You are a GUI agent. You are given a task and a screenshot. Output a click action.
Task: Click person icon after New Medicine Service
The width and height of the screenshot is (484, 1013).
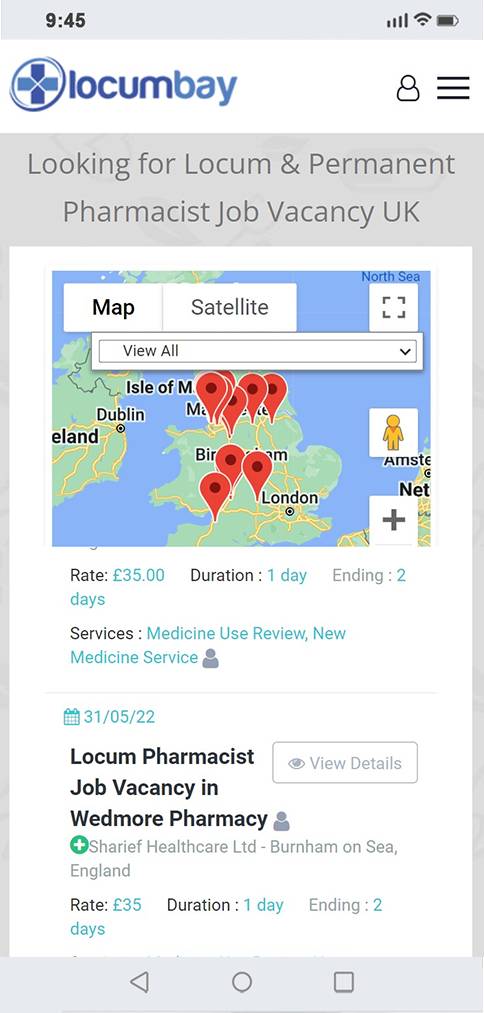click(211, 658)
